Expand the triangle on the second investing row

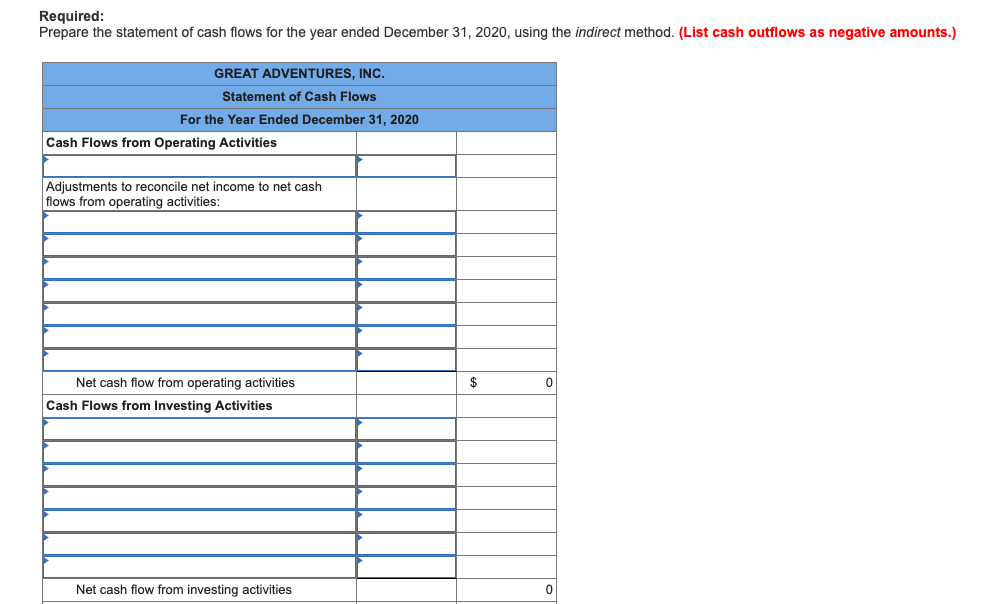point(45,445)
